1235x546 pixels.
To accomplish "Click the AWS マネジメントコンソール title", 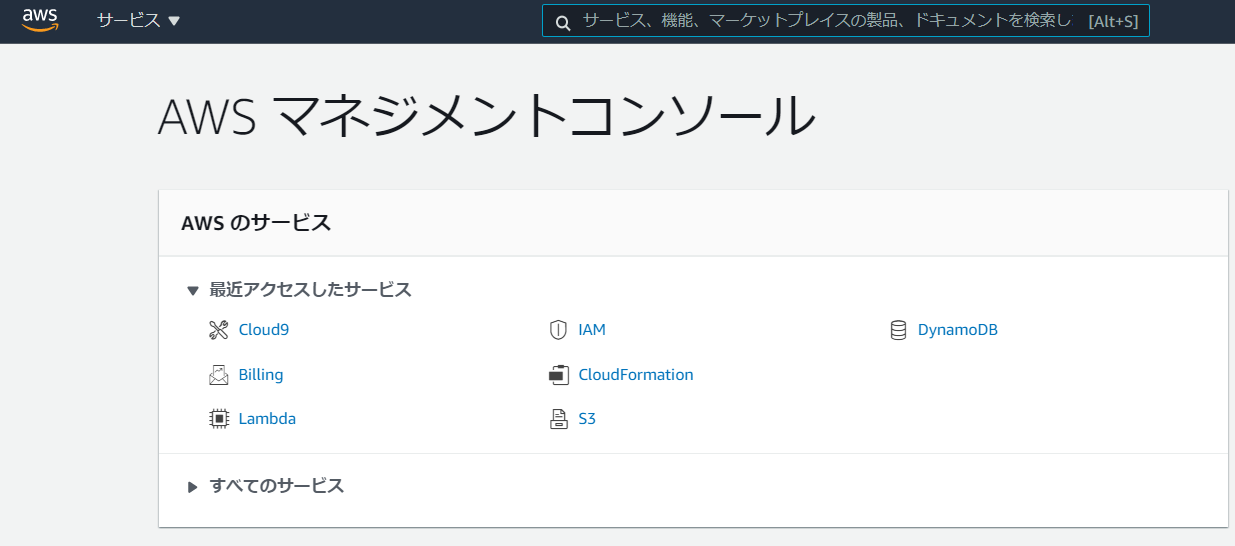I will pyautogui.click(x=487, y=116).
